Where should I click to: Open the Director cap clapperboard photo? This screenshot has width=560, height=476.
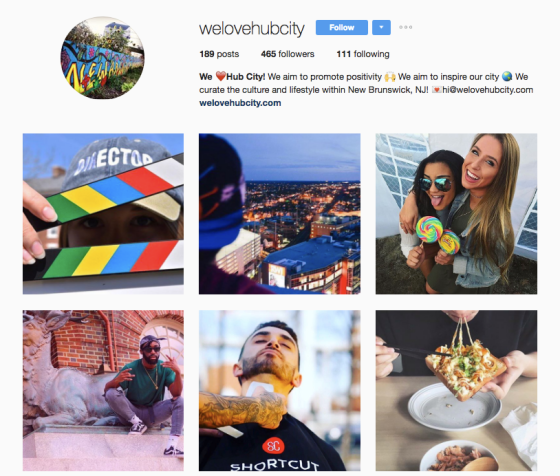click(x=103, y=214)
